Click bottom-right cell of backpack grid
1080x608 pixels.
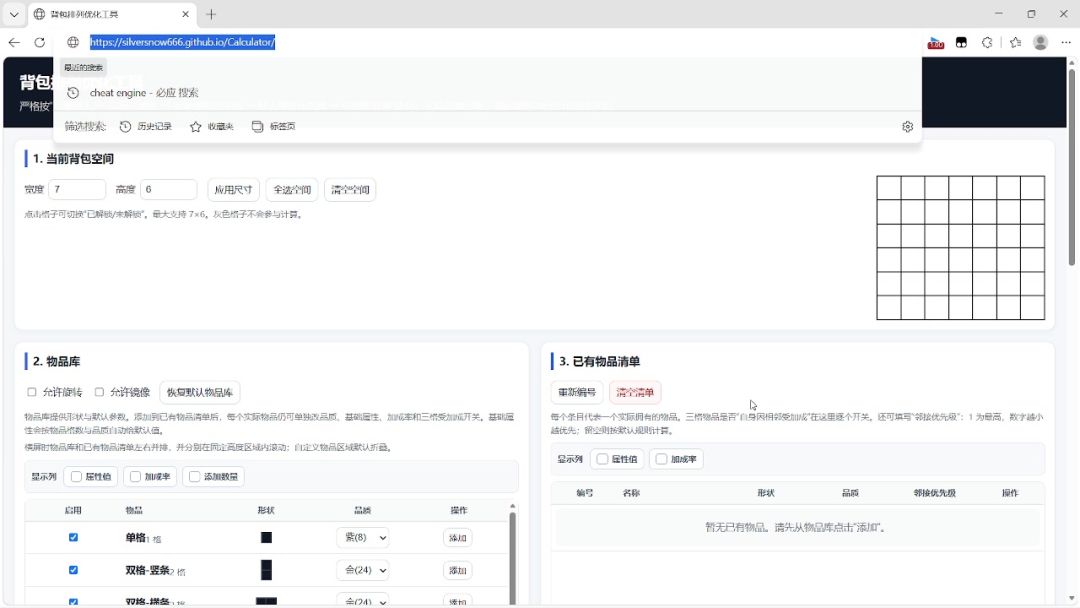click(x=1032, y=308)
